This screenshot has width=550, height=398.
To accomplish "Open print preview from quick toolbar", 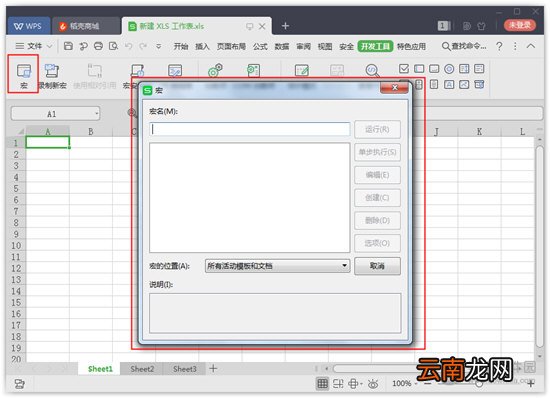I will coord(113,46).
